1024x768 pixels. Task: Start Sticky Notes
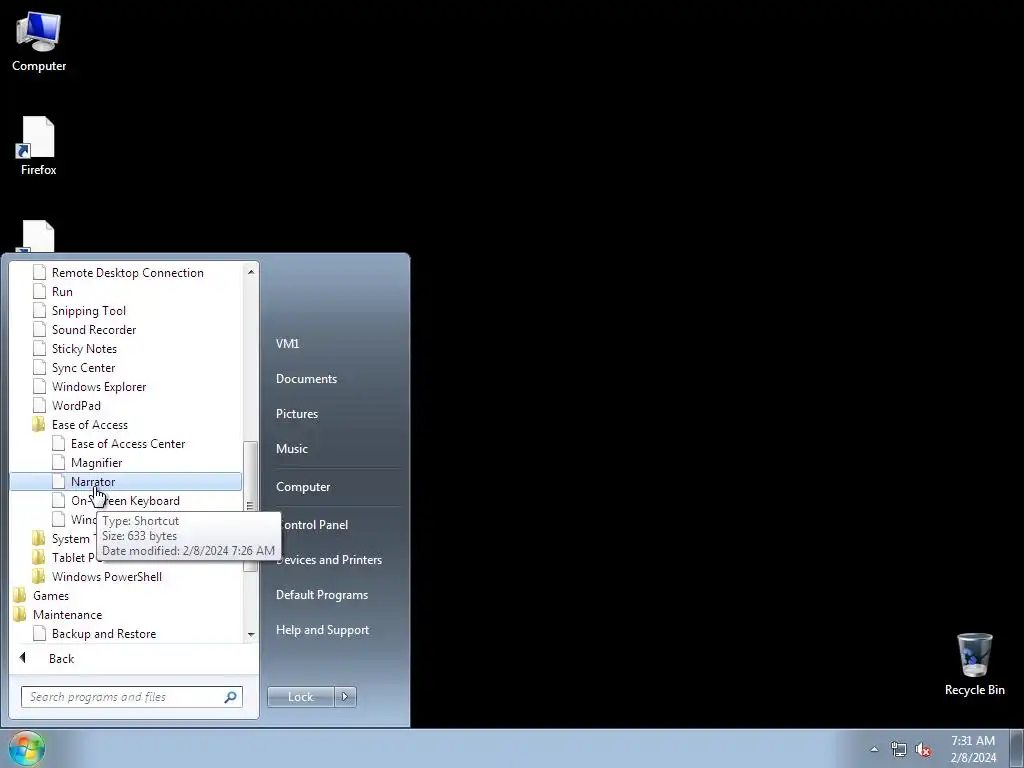tap(84, 348)
